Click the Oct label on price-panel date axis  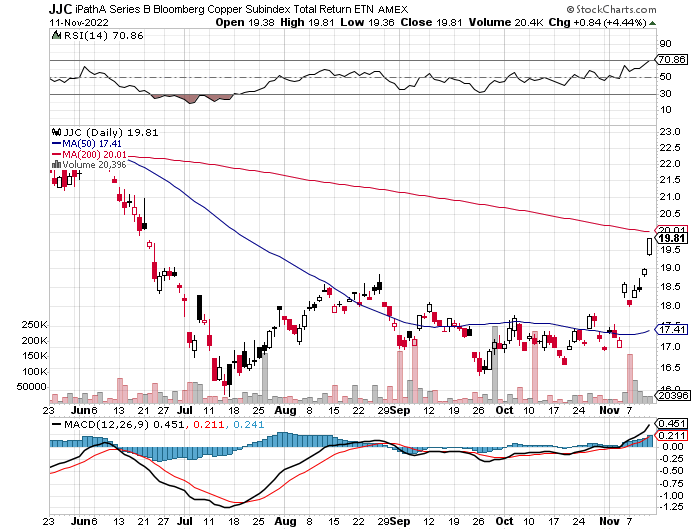click(504, 410)
